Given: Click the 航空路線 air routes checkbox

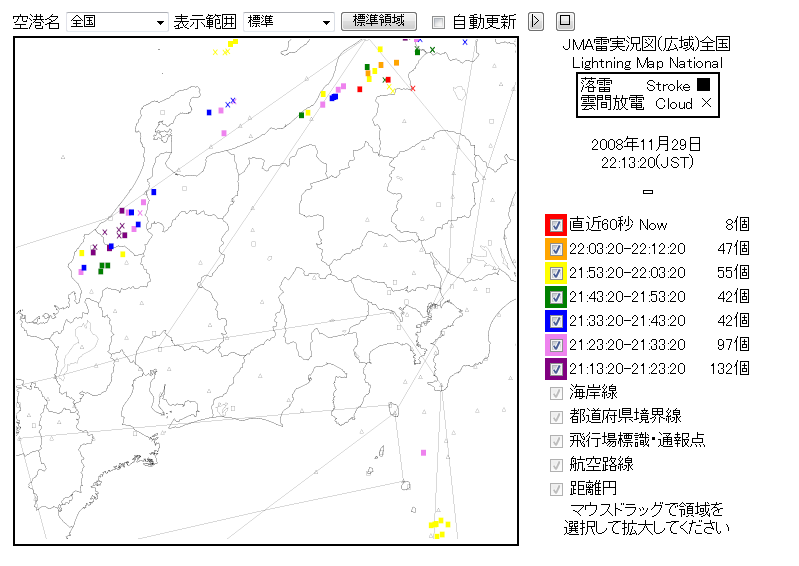Looking at the screenshot, I should (x=556, y=465).
